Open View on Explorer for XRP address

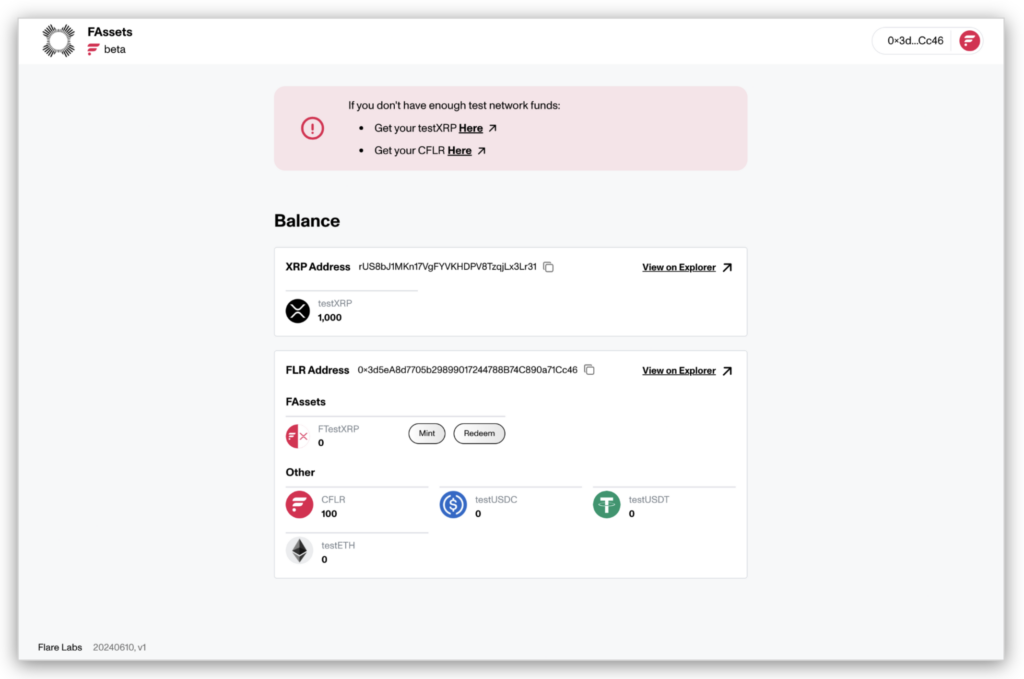[x=686, y=268]
